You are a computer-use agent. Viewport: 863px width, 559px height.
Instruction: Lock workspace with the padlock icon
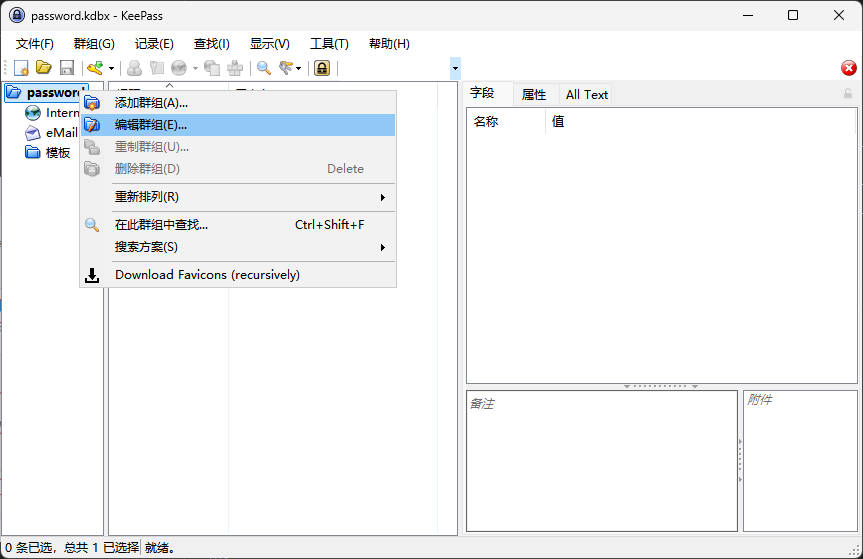click(x=322, y=68)
